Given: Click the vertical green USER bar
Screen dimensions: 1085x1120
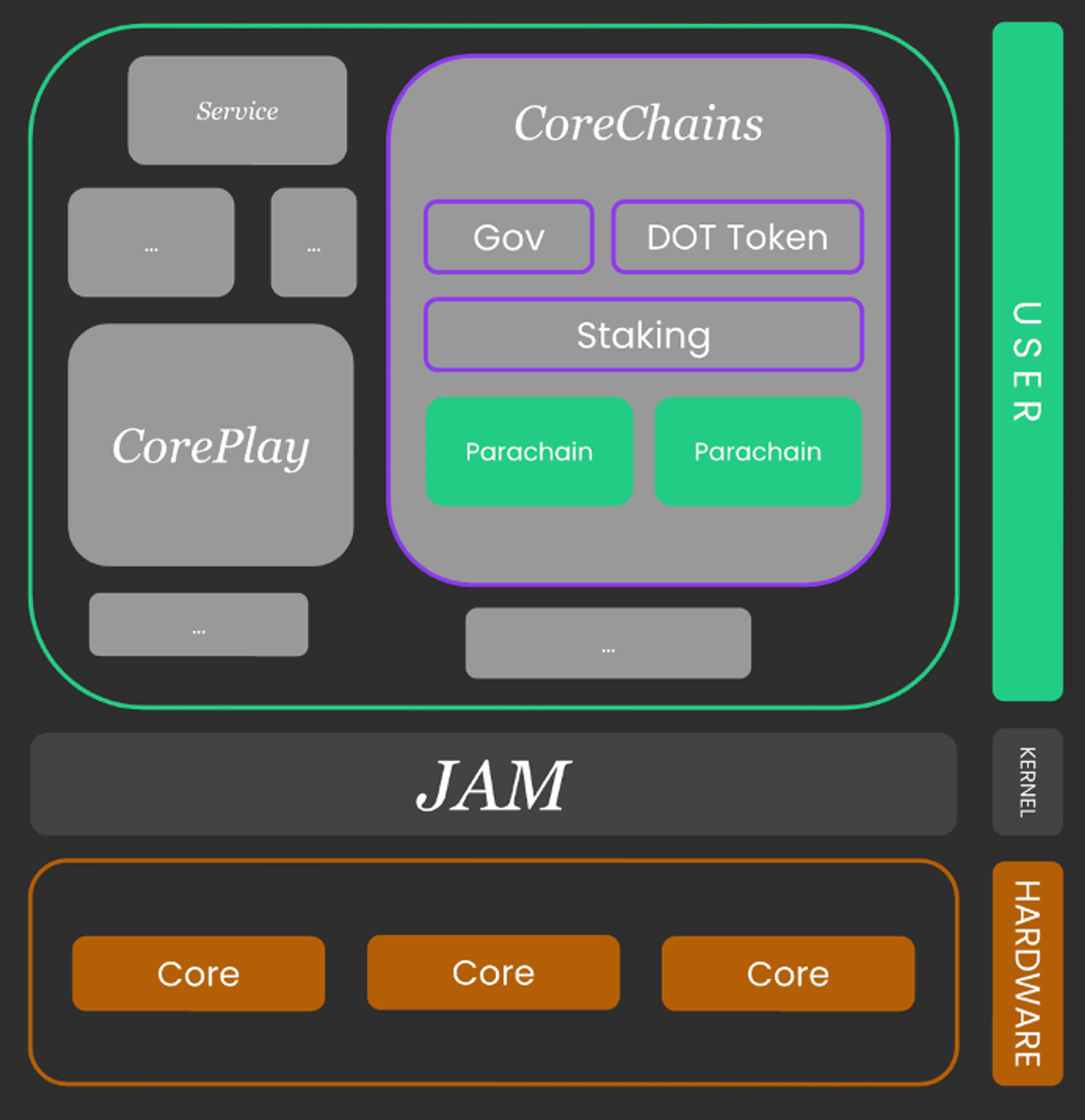Looking at the screenshot, I should click(1027, 361).
